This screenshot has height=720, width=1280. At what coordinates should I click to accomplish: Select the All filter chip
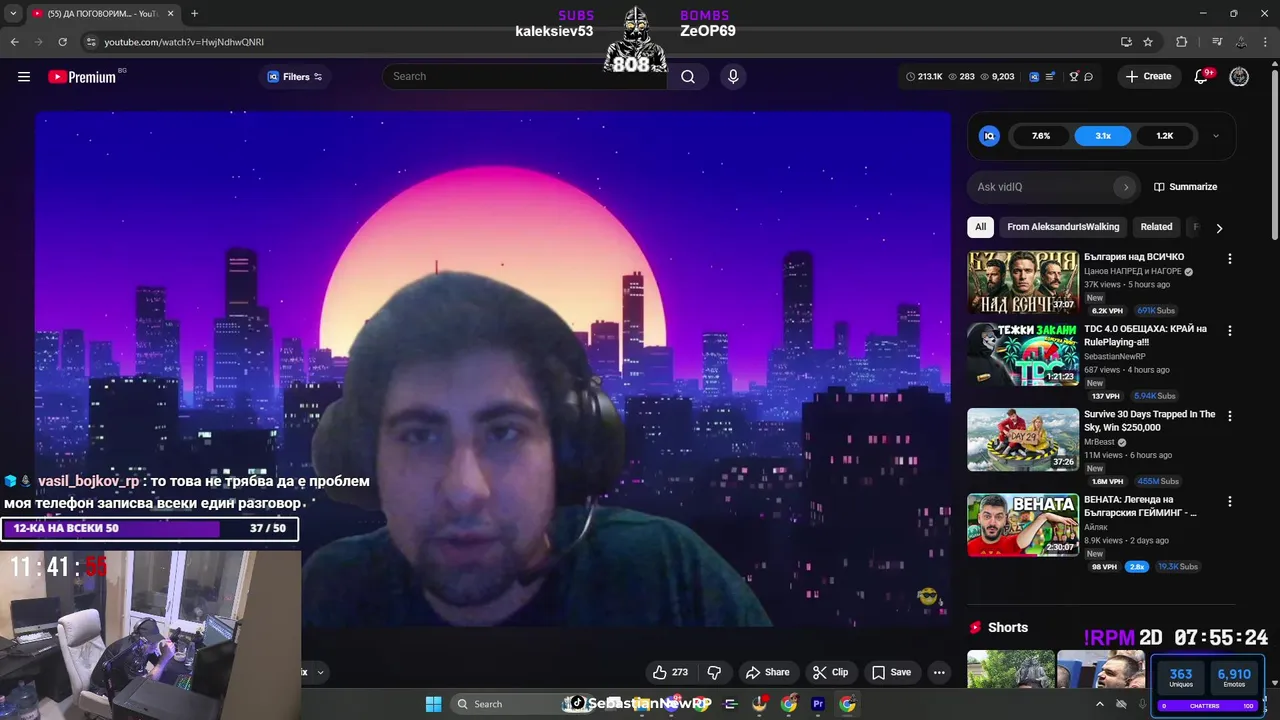coord(980,227)
